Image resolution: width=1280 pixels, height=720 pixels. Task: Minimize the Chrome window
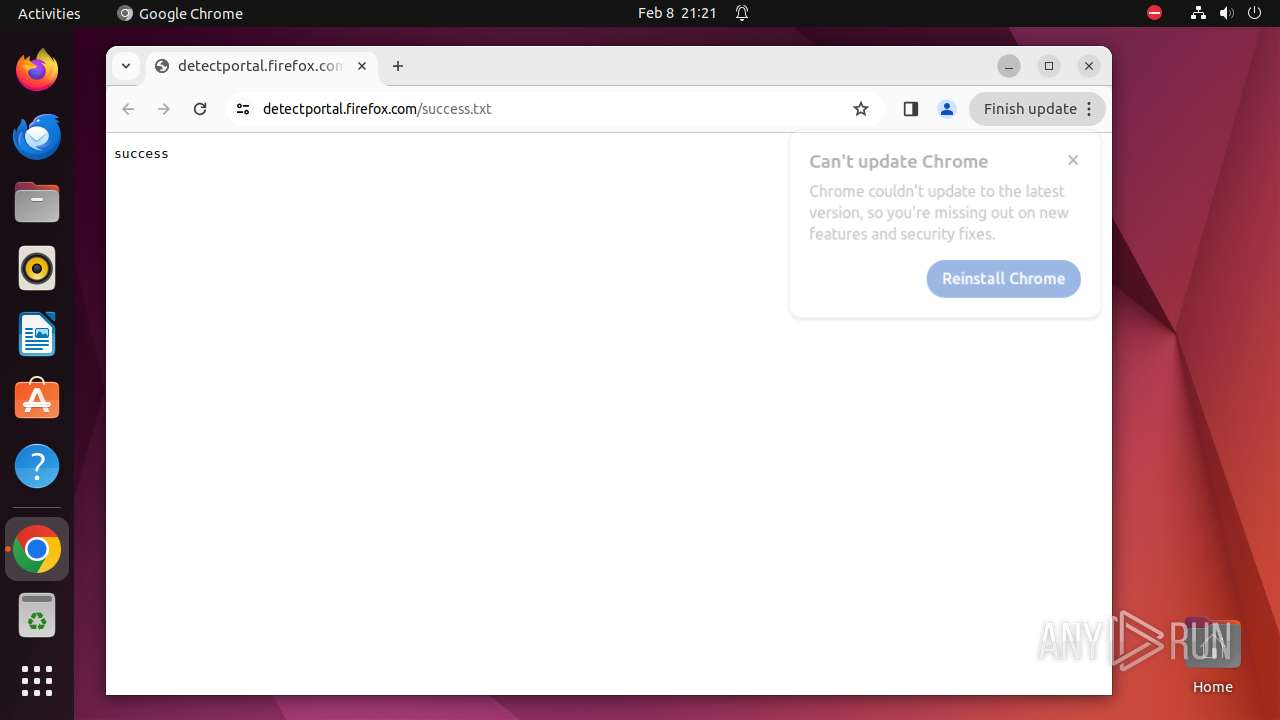pos(1009,66)
